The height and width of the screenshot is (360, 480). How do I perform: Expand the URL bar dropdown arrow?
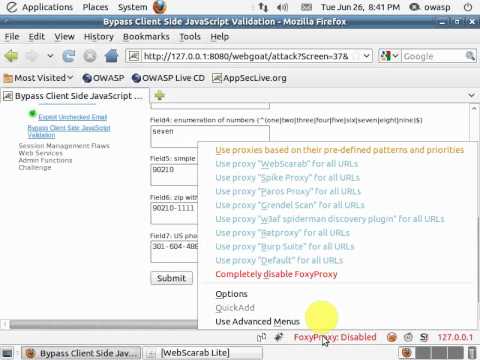[x=366, y=56]
